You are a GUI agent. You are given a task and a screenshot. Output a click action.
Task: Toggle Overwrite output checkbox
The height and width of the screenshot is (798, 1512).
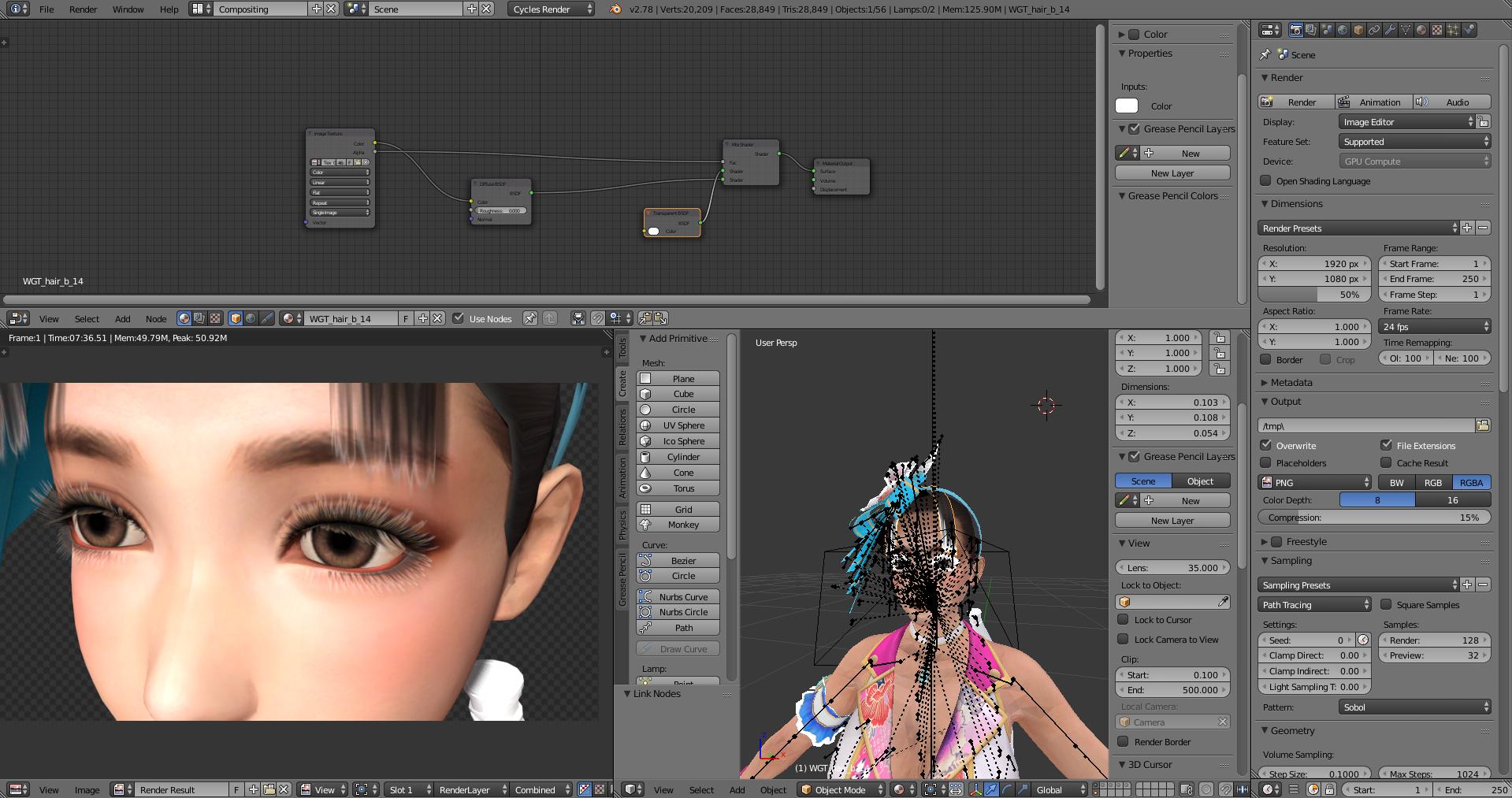1265,445
